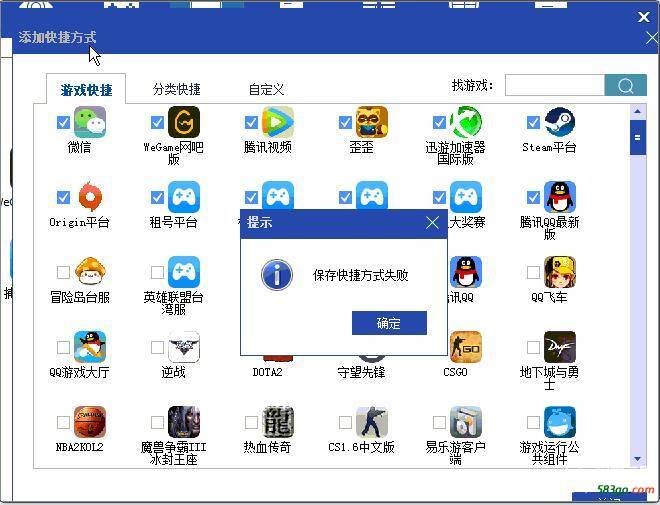This screenshot has width=660, height=505.
Task: Close the 提示 dialog with X
Action: tap(432, 223)
